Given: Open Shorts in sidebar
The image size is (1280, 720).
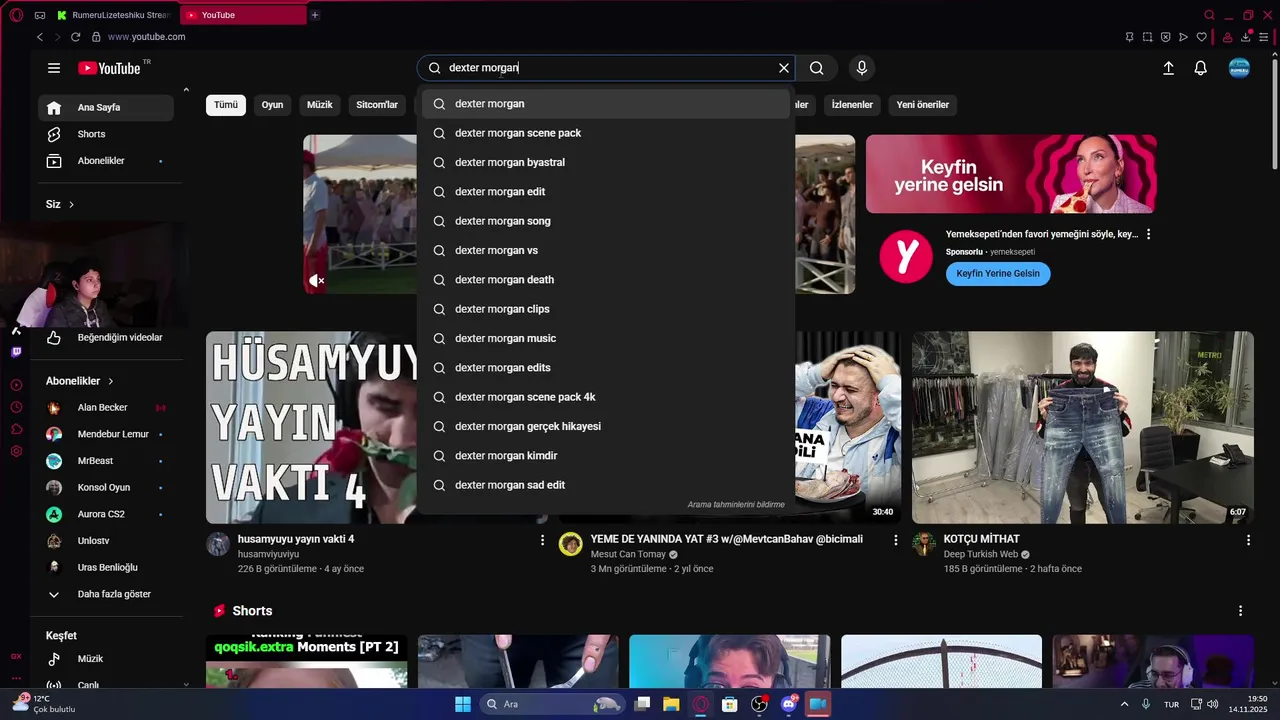Looking at the screenshot, I should 106,134.
